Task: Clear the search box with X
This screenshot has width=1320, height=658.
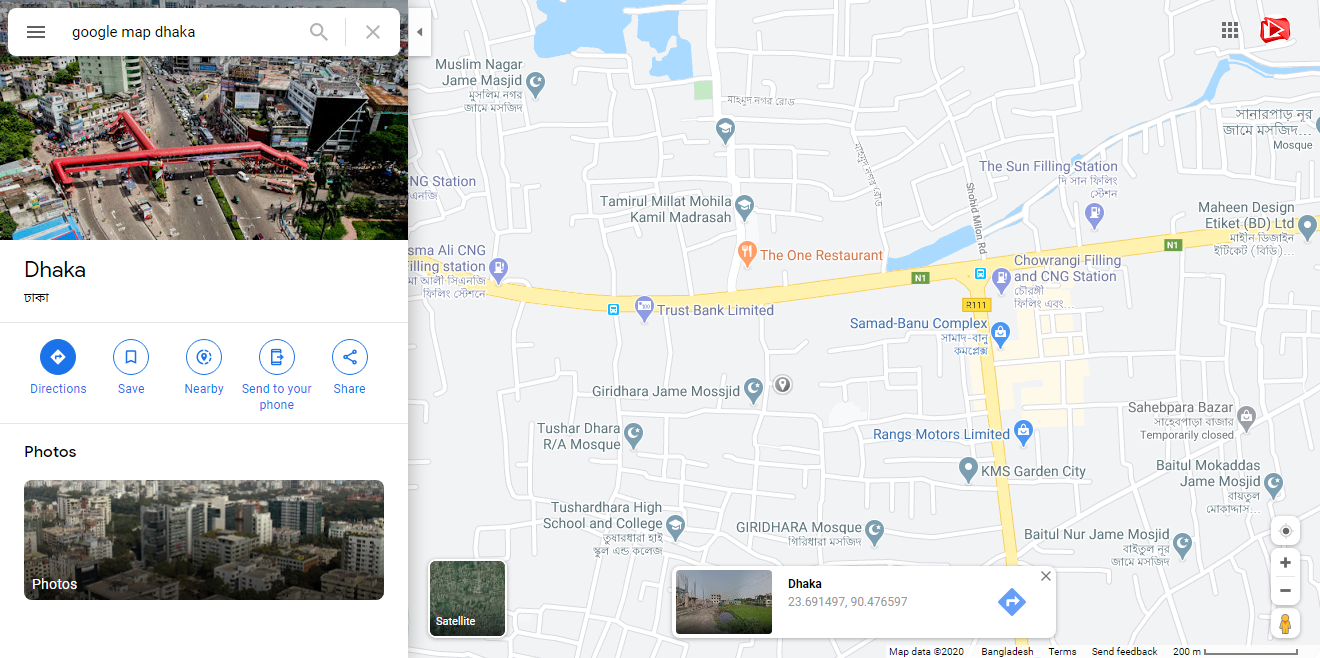Action: tap(373, 32)
